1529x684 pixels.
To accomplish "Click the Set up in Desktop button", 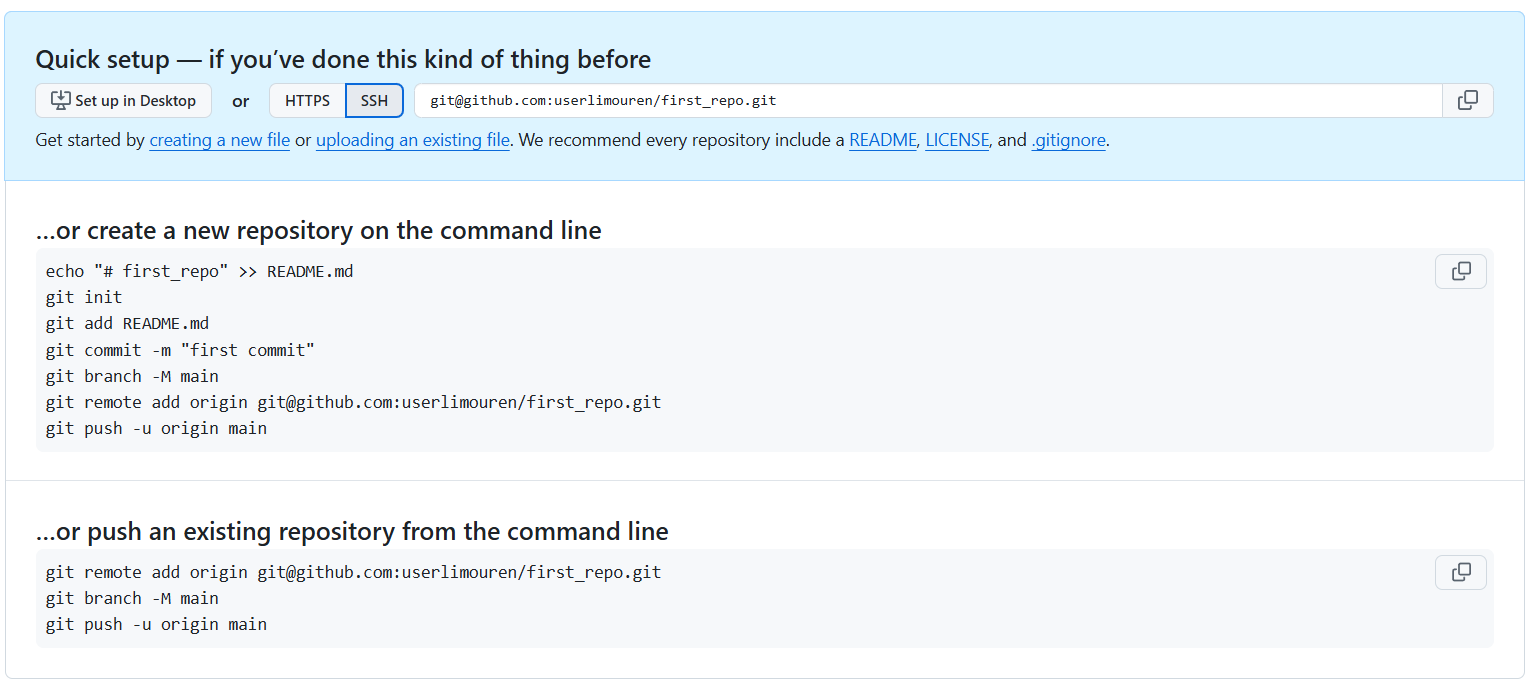I will click(124, 101).
